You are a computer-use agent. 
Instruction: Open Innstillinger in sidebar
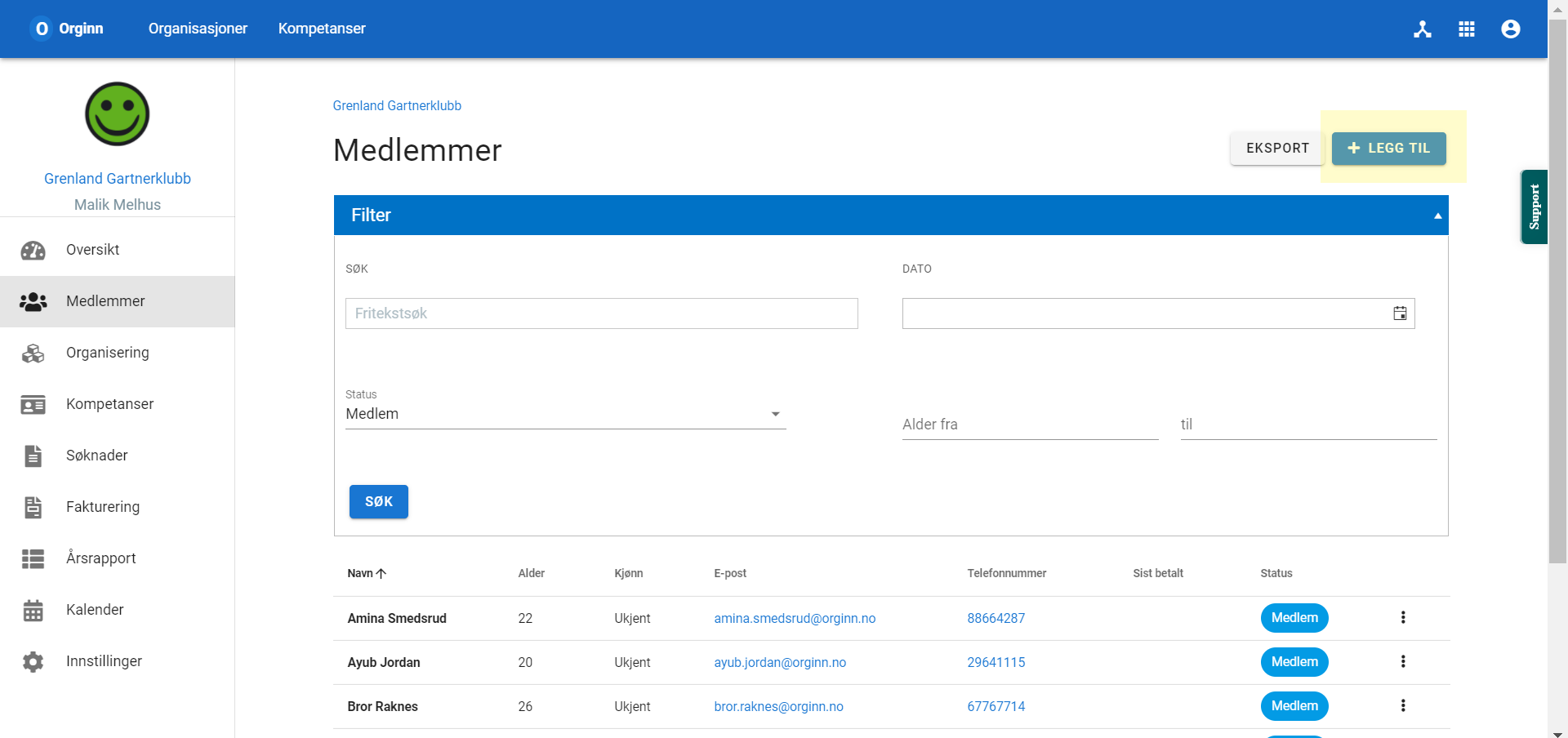coord(118,661)
